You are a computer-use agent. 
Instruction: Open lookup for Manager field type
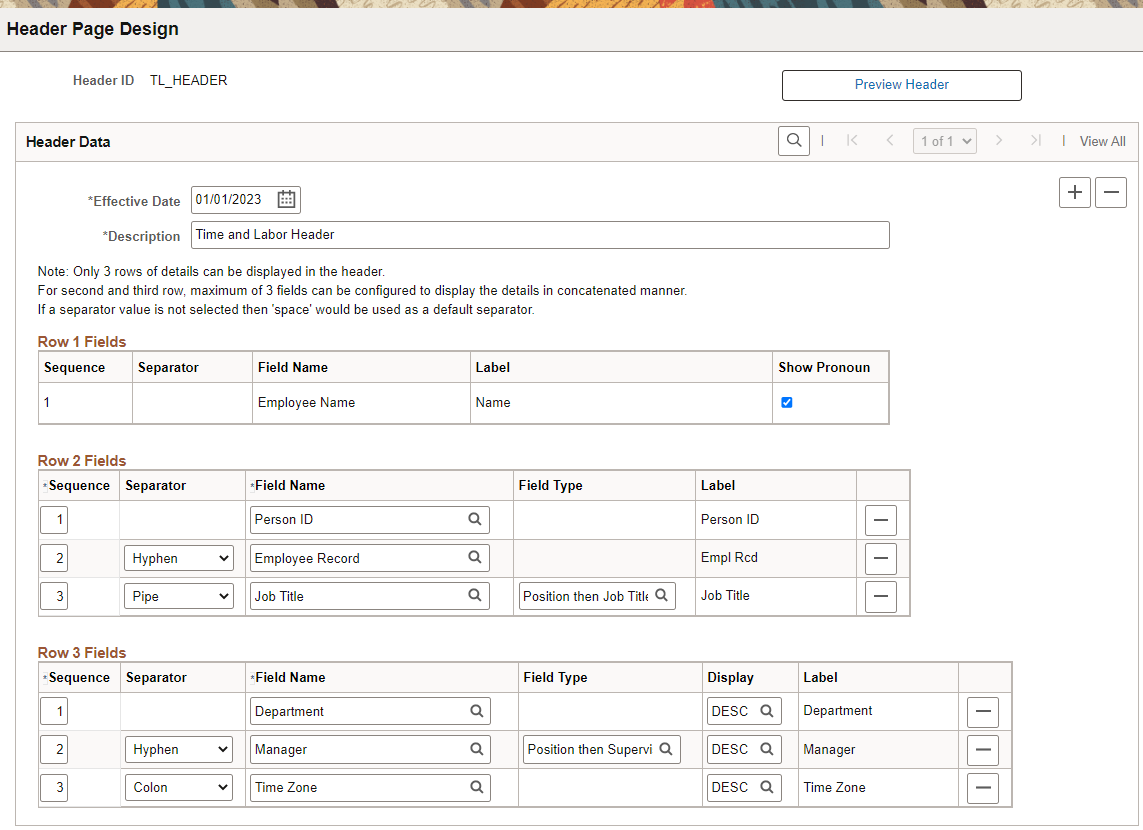point(665,750)
